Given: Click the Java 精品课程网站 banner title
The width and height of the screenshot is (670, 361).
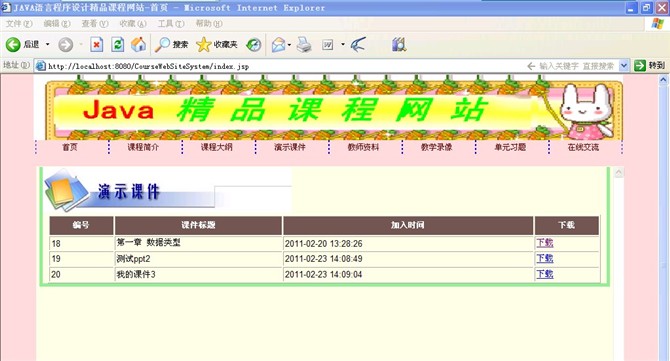Looking at the screenshot, I should tap(284, 109).
